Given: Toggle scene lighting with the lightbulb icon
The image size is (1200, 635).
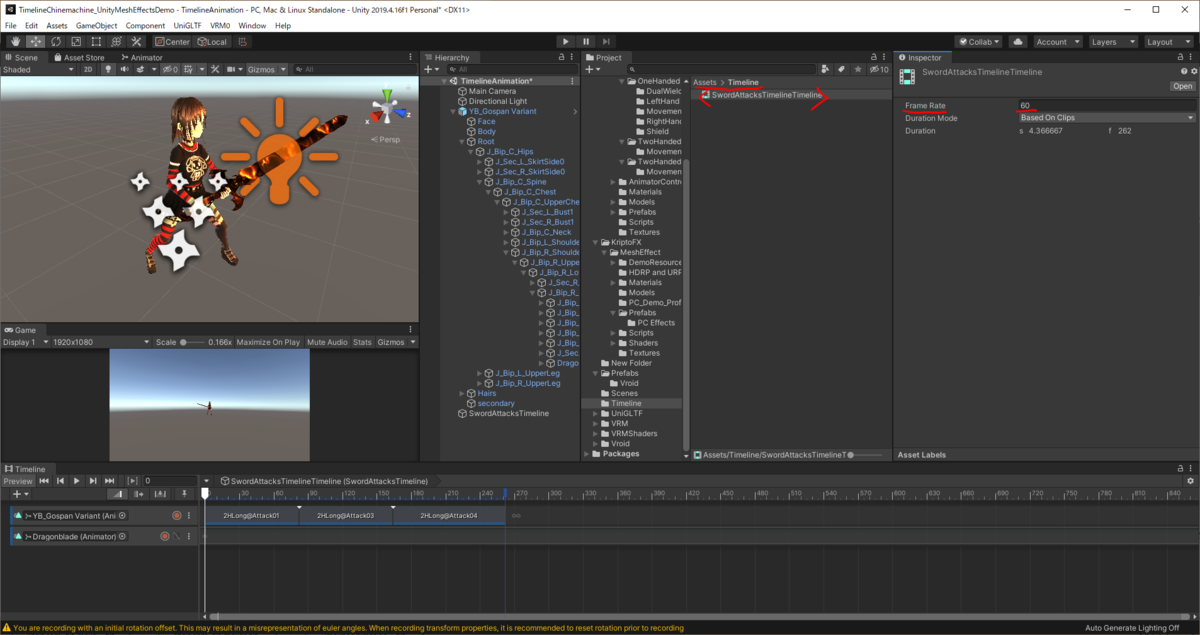Looking at the screenshot, I should [x=108, y=70].
